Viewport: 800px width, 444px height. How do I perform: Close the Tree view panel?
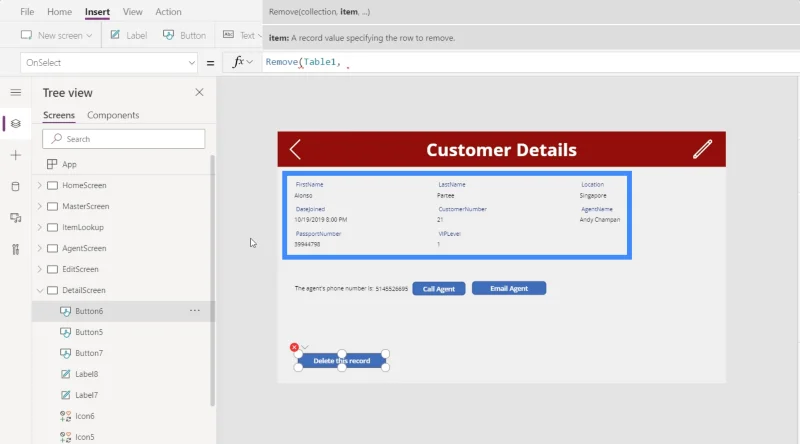pyautogui.click(x=199, y=92)
